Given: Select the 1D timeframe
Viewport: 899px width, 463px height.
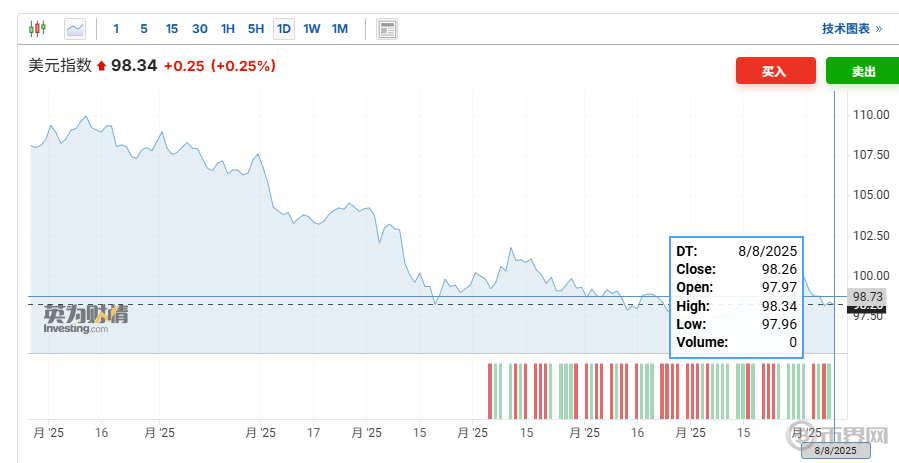Looking at the screenshot, I should point(284,29).
